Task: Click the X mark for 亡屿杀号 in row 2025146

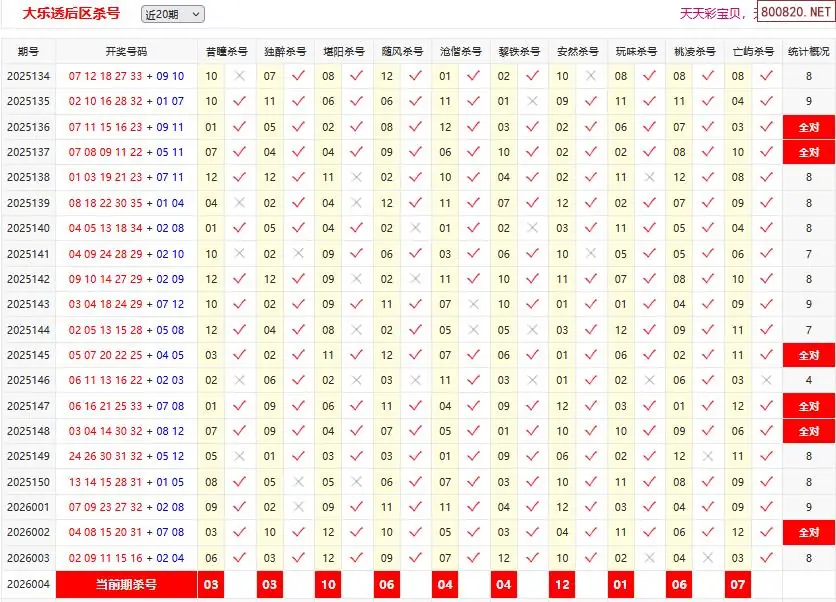Action: (766, 380)
